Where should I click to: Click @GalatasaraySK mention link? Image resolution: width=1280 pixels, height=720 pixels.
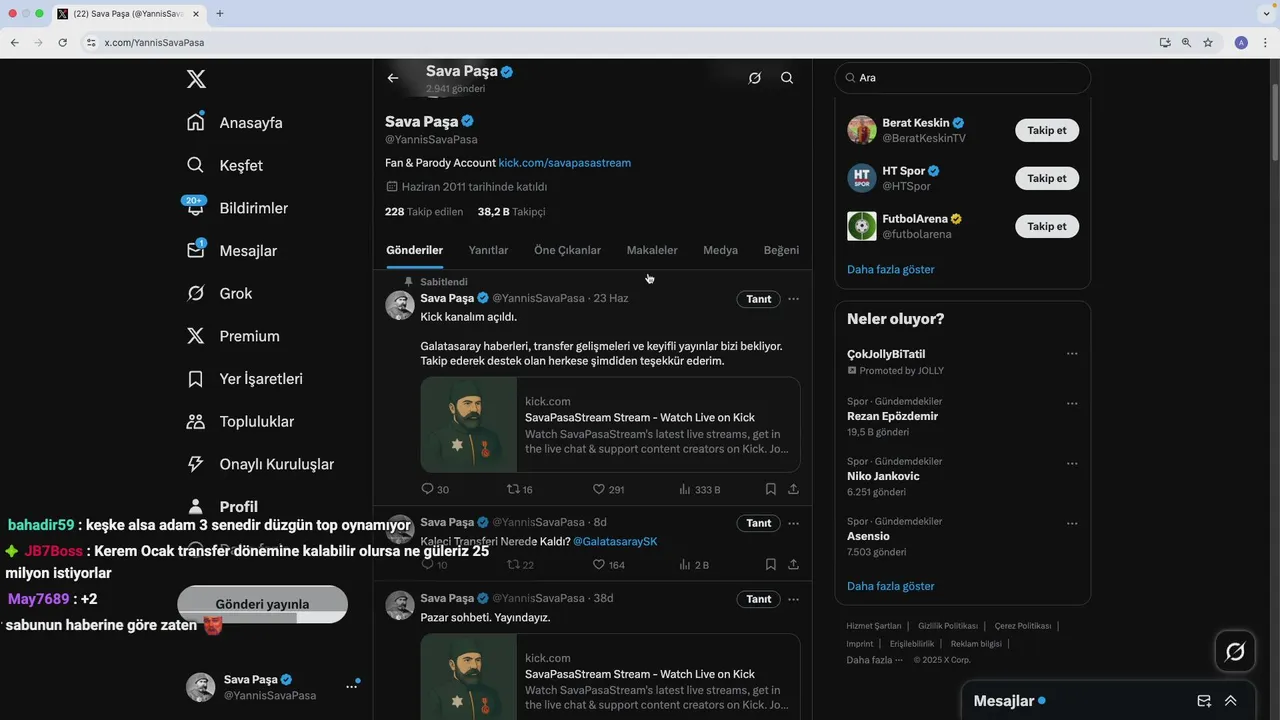pyautogui.click(x=615, y=541)
